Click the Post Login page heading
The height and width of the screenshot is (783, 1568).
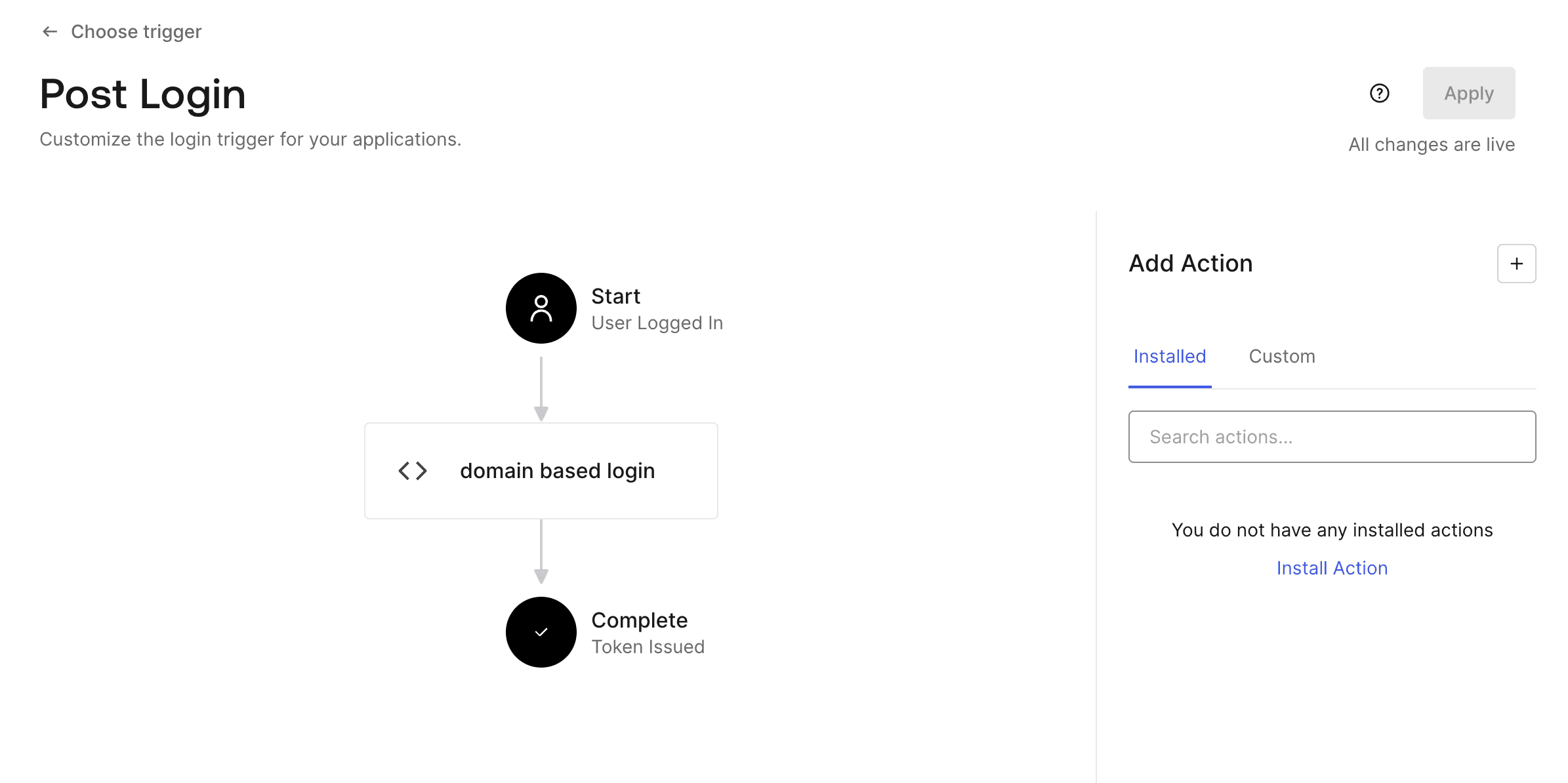pos(143,94)
